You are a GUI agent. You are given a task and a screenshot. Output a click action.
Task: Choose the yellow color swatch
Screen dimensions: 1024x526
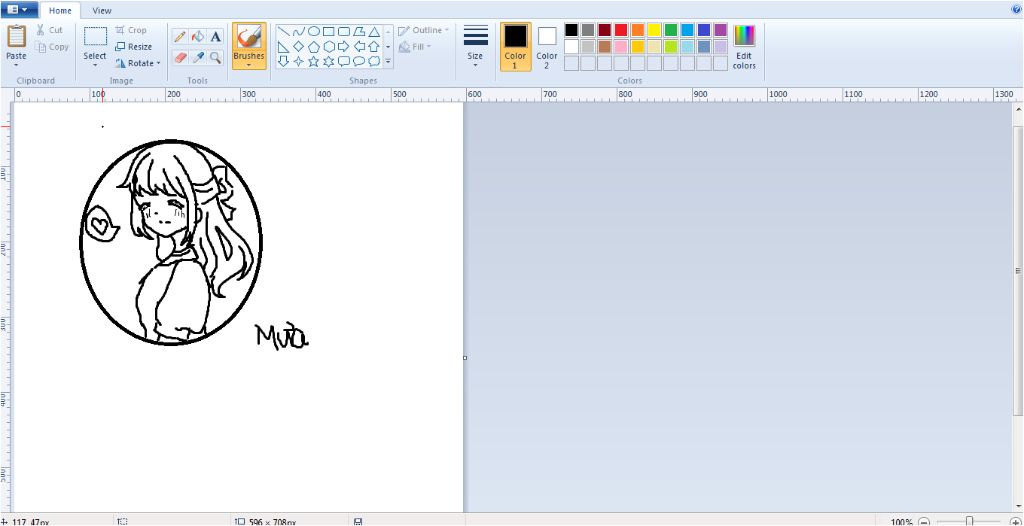click(654, 30)
